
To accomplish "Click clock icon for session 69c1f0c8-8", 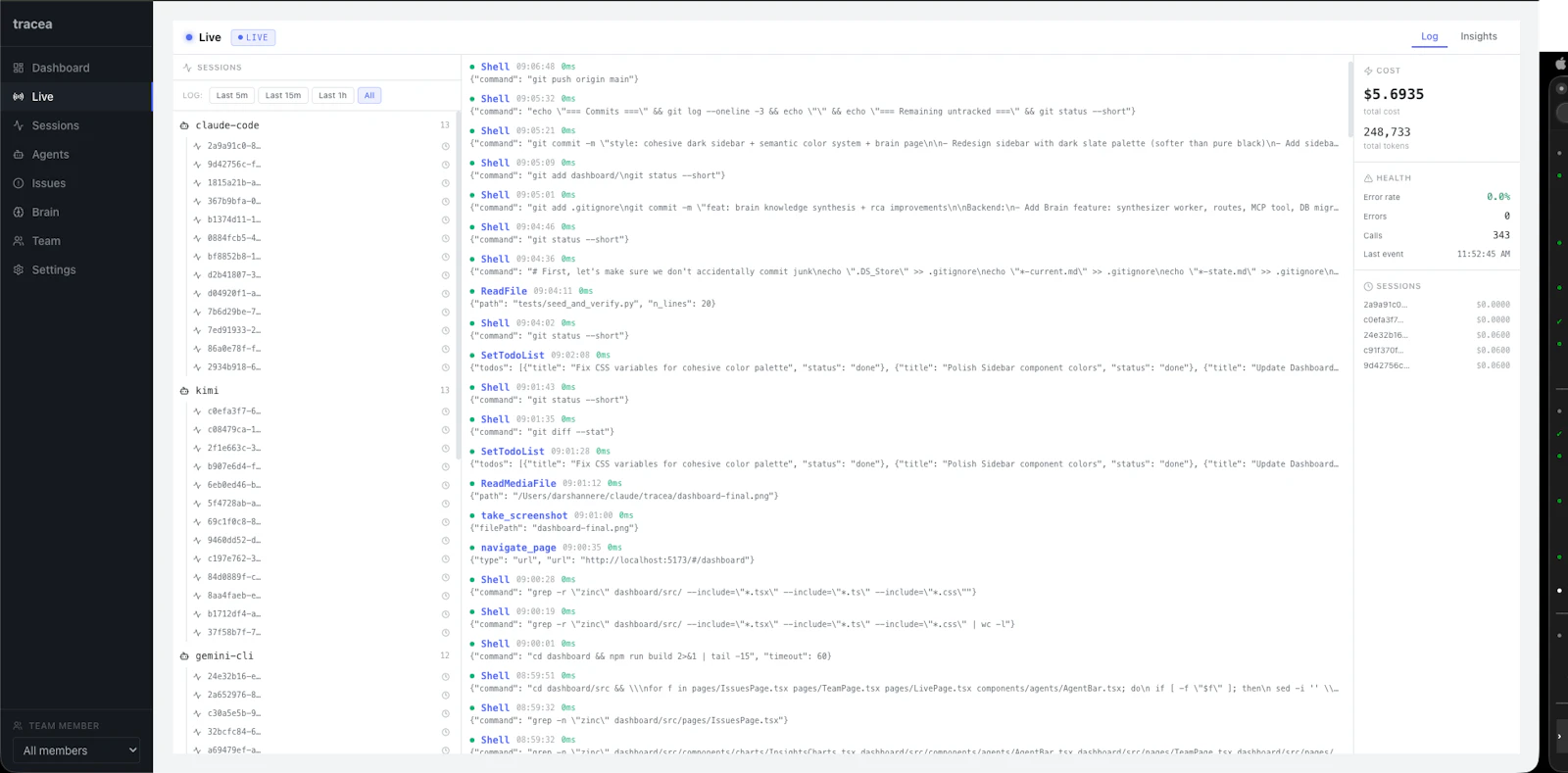I will pos(445,522).
